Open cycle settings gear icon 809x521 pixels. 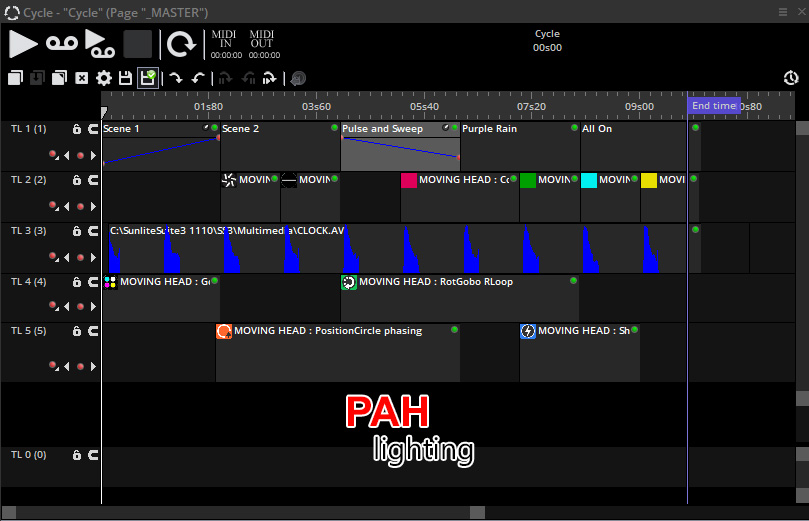pyautogui.click(x=104, y=78)
